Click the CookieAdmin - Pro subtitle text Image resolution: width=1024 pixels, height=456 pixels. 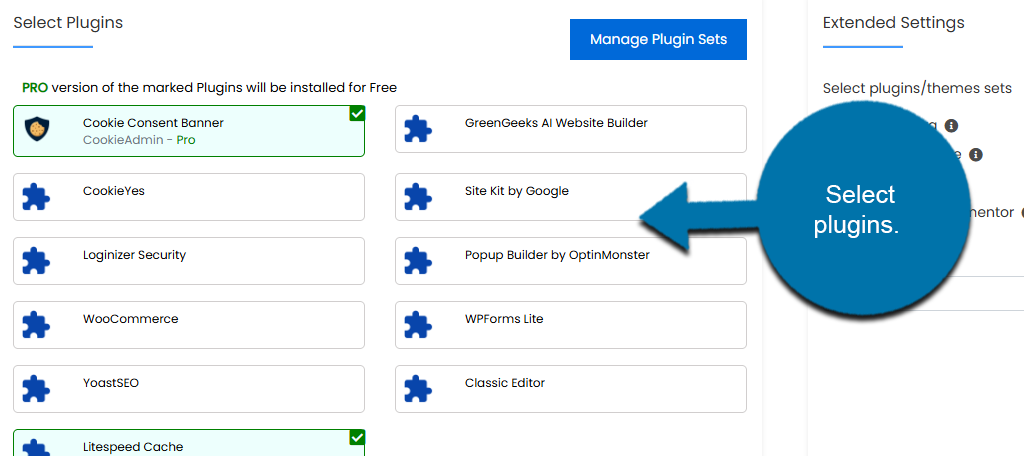click(x=139, y=140)
